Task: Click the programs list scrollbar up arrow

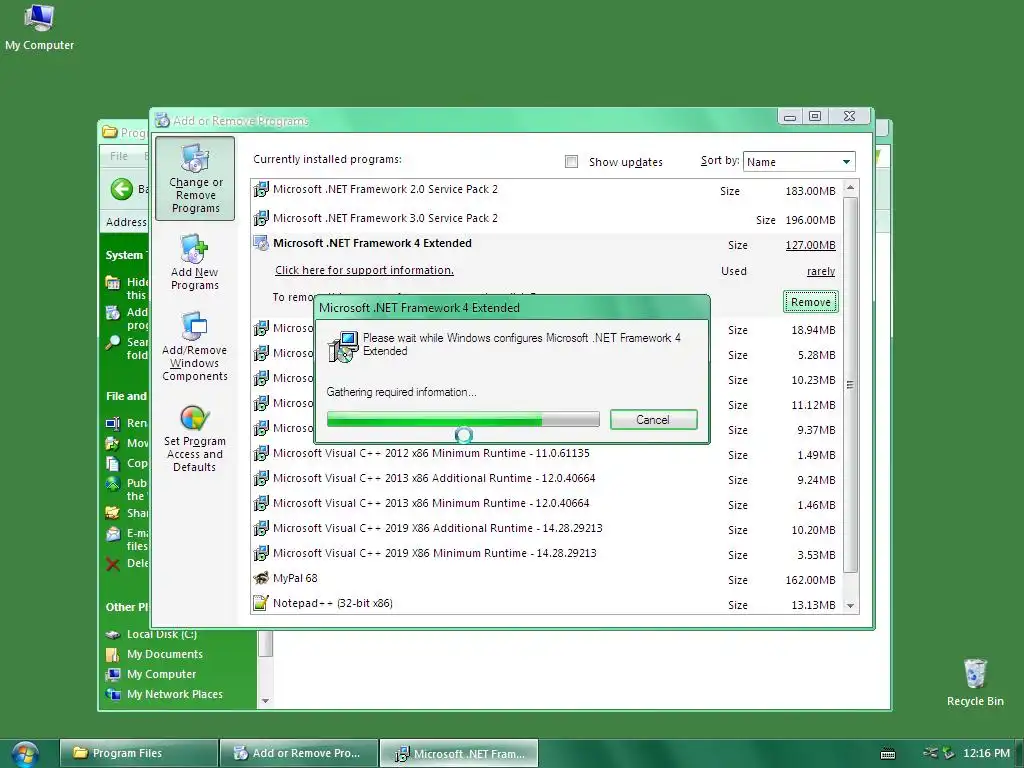Action: tap(850, 188)
